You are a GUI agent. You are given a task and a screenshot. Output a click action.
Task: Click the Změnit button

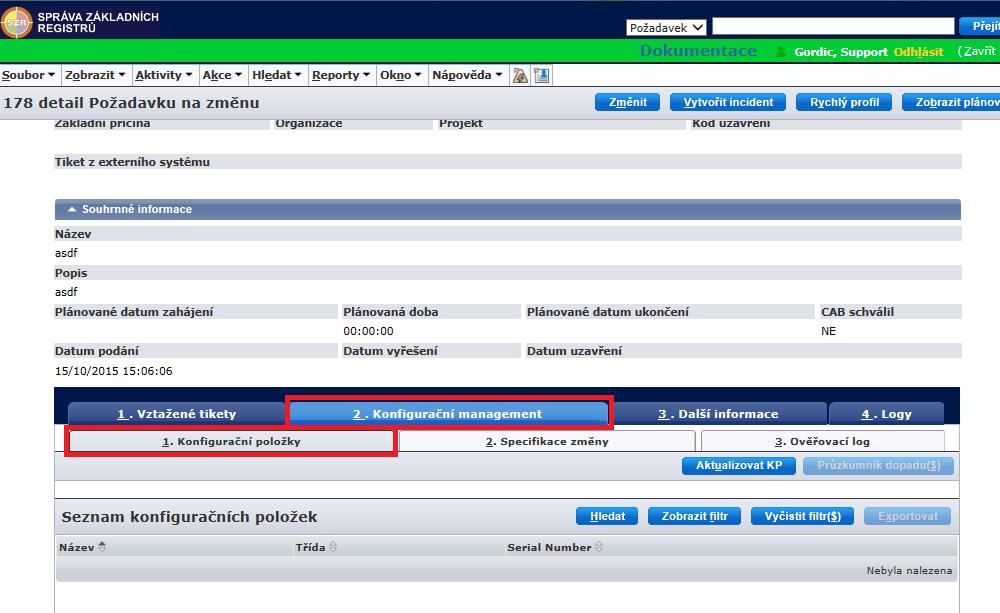point(628,102)
